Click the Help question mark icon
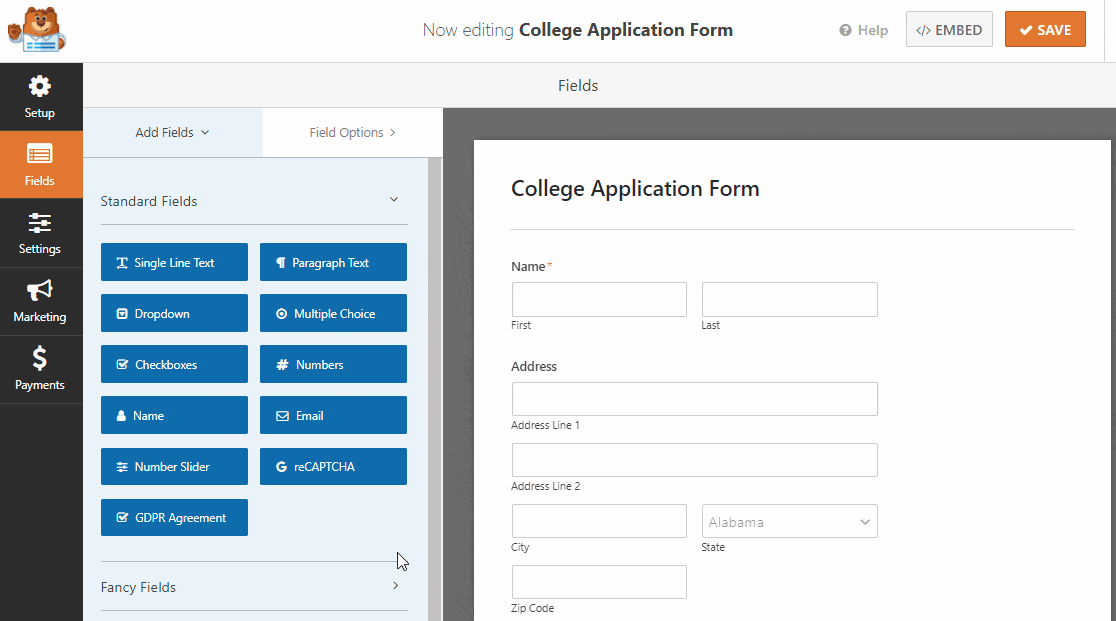Viewport: 1116px width, 621px height. tap(845, 30)
